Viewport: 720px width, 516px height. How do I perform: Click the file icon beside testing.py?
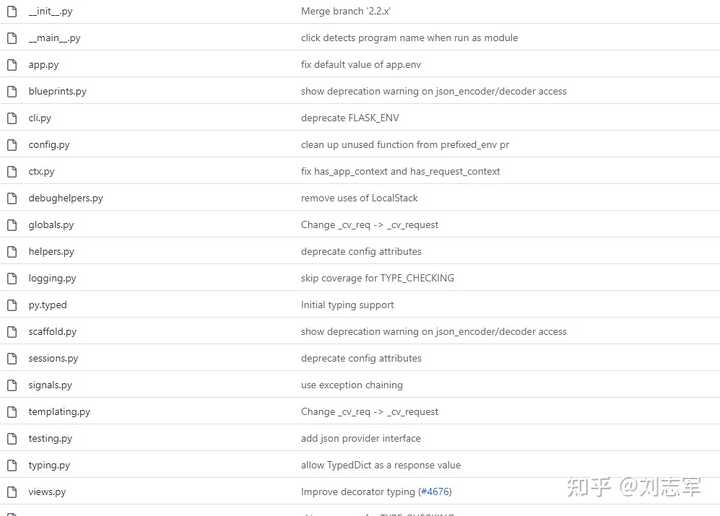(12, 438)
